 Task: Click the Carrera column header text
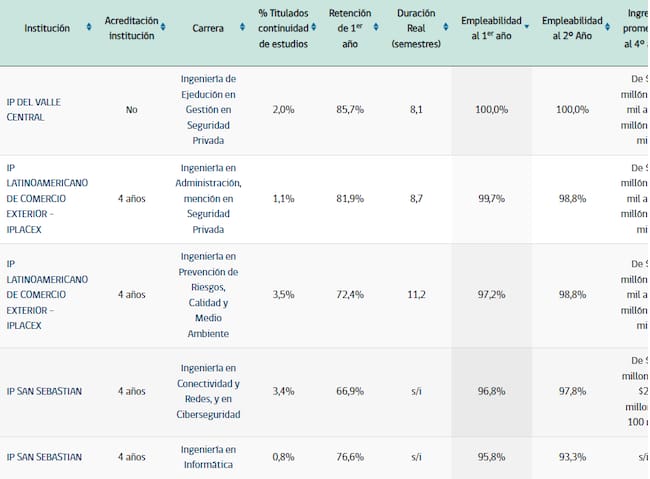pos(208,28)
